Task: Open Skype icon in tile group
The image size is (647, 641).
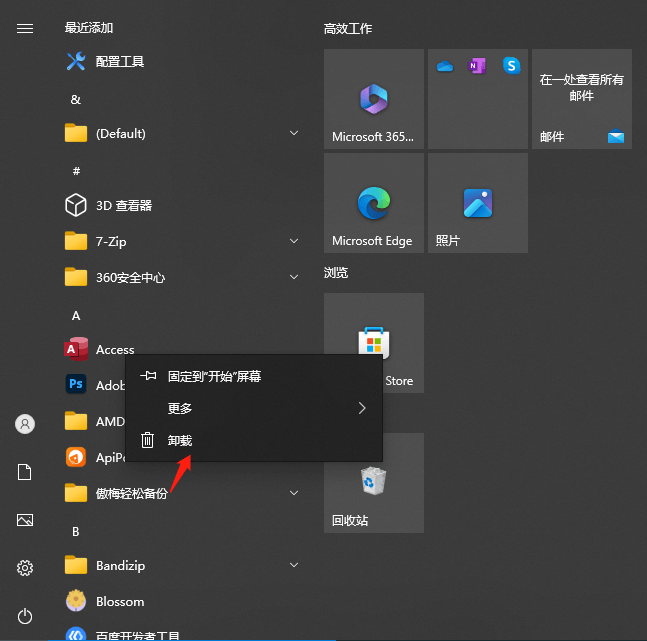Action: (511, 66)
